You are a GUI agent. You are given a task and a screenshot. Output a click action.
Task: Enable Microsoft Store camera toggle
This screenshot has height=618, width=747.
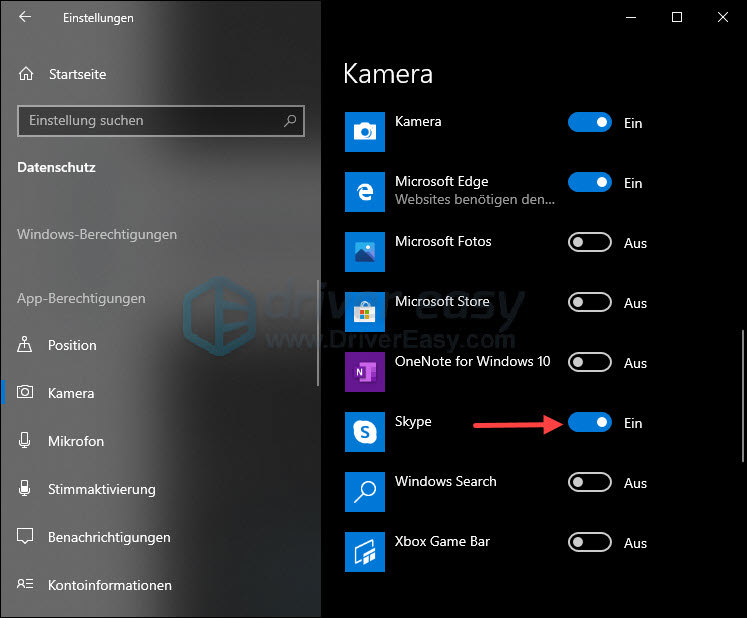590,303
